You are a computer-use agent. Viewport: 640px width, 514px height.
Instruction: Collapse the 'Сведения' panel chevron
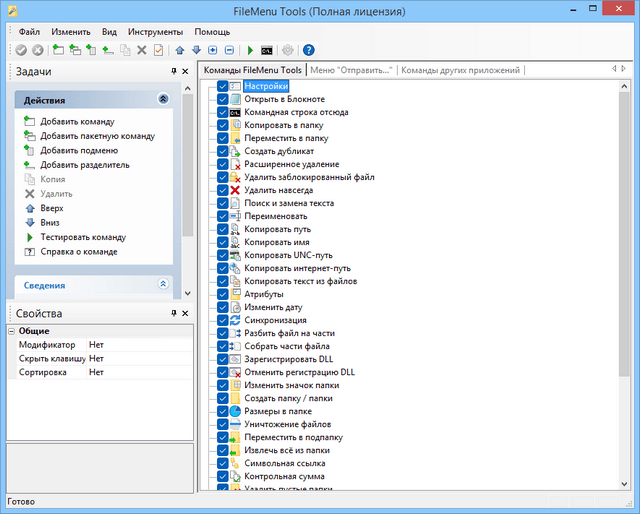tap(163, 285)
